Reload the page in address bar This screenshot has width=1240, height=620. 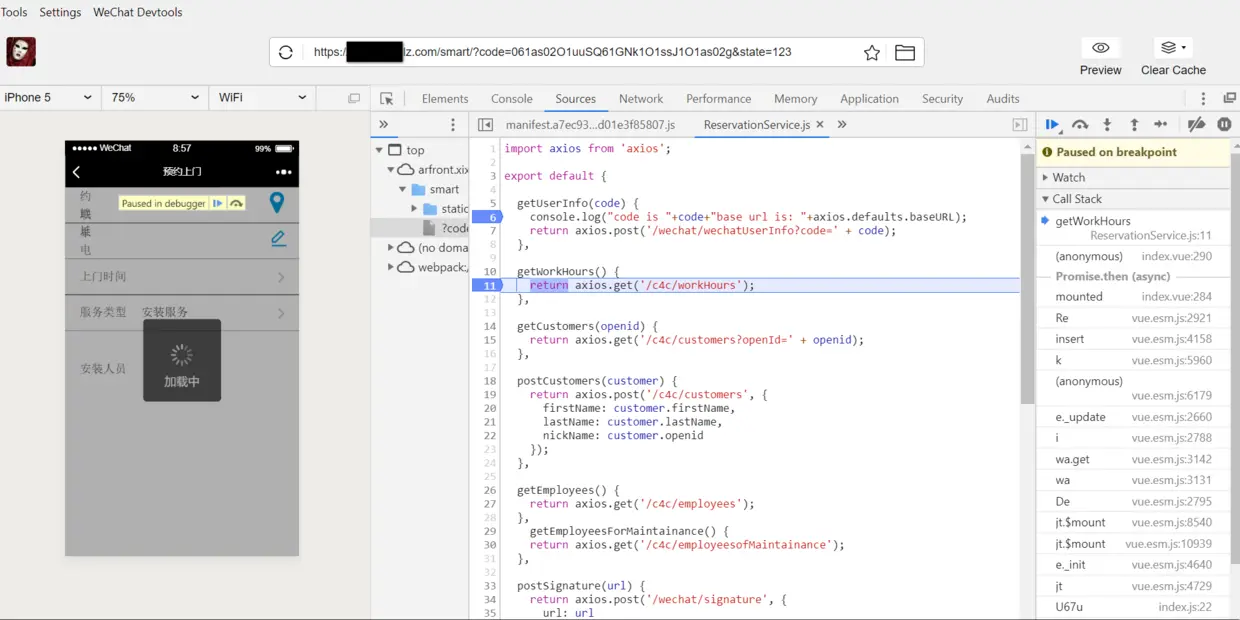click(286, 52)
